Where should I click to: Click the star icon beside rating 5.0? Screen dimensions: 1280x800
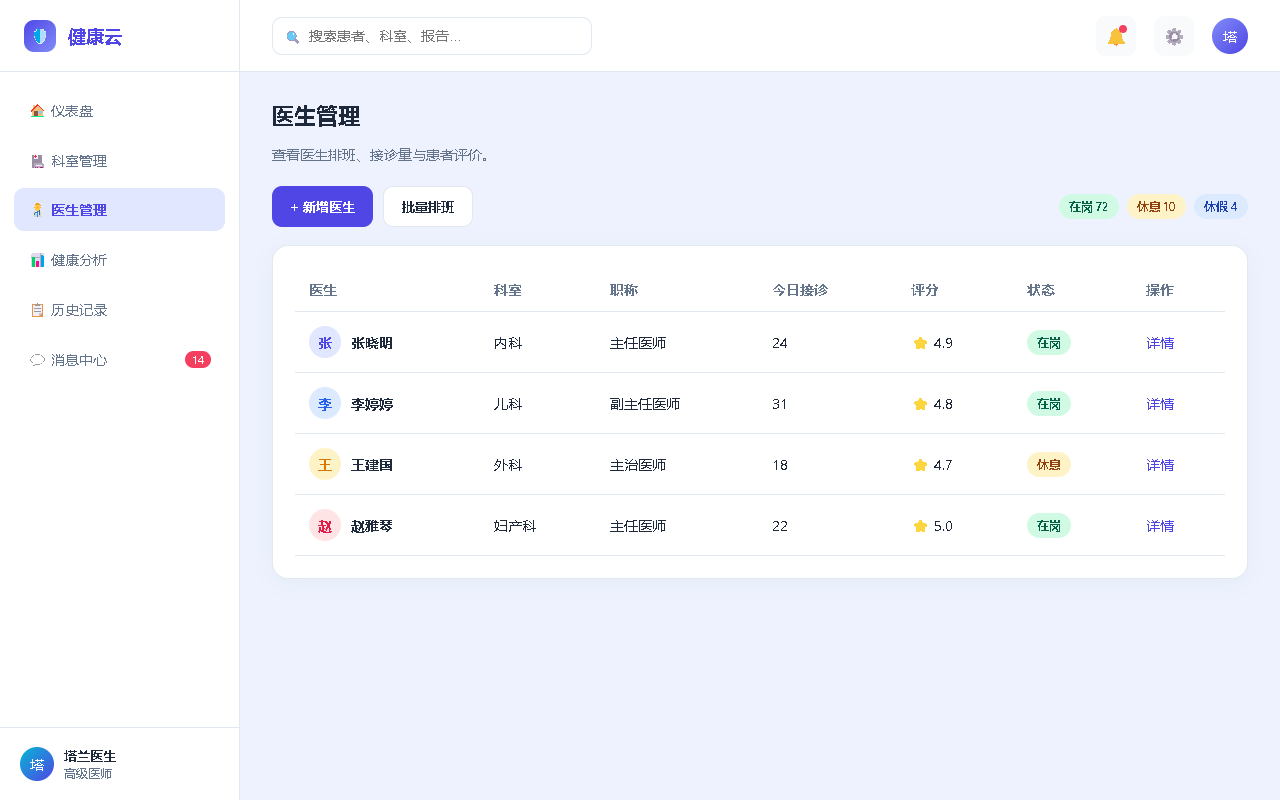920,526
